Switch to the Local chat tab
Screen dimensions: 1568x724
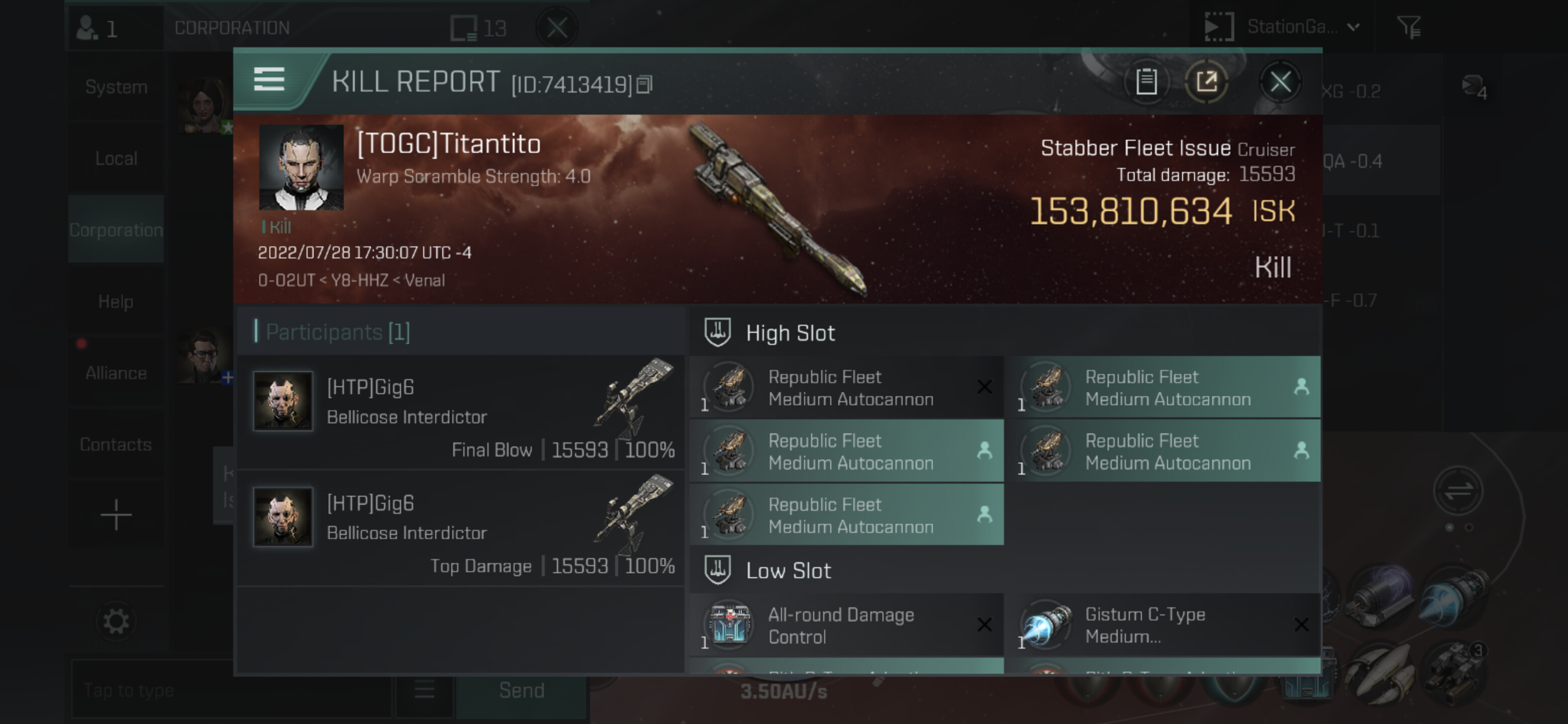116,159
